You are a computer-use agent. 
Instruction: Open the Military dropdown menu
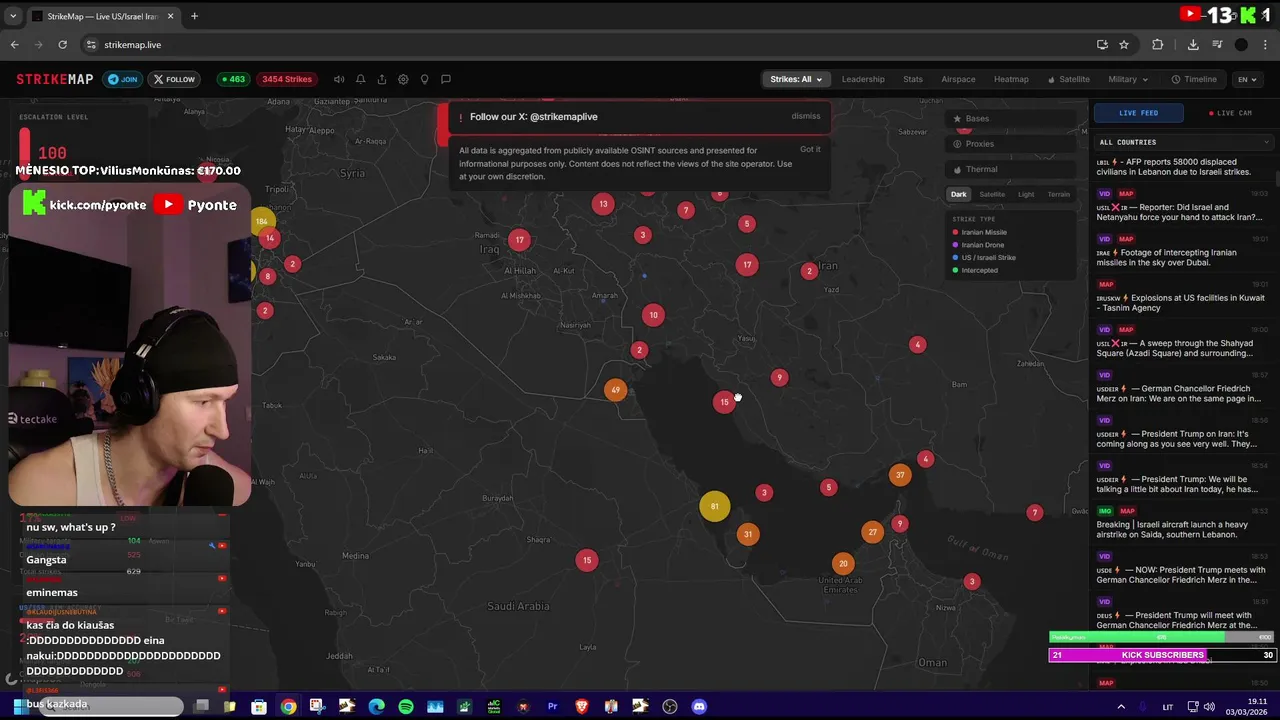1128,79
